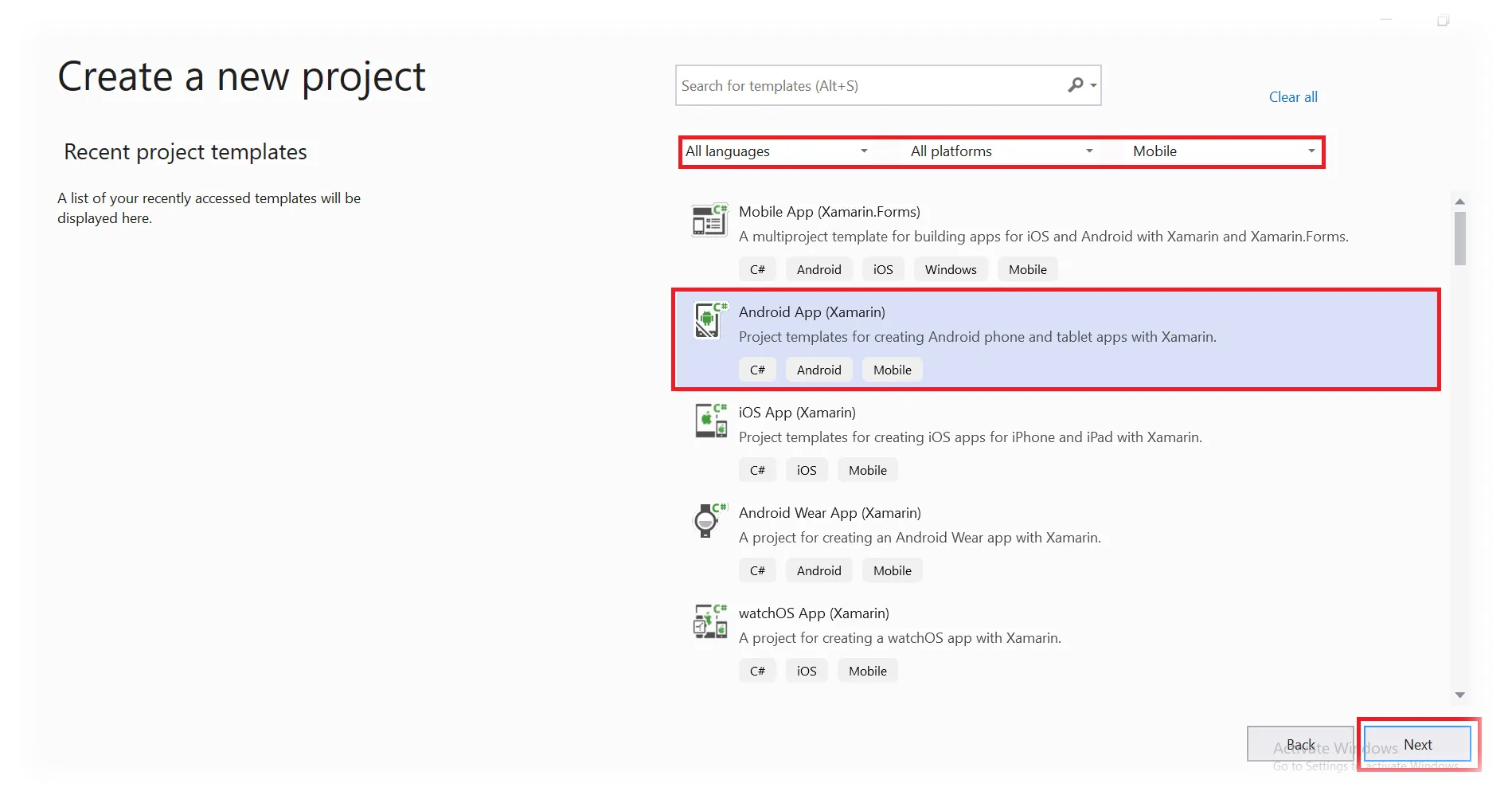Click iOS tag under watchOS App
The width and height of the screenshot is (1512, 803).
click(x=807, y=671)
